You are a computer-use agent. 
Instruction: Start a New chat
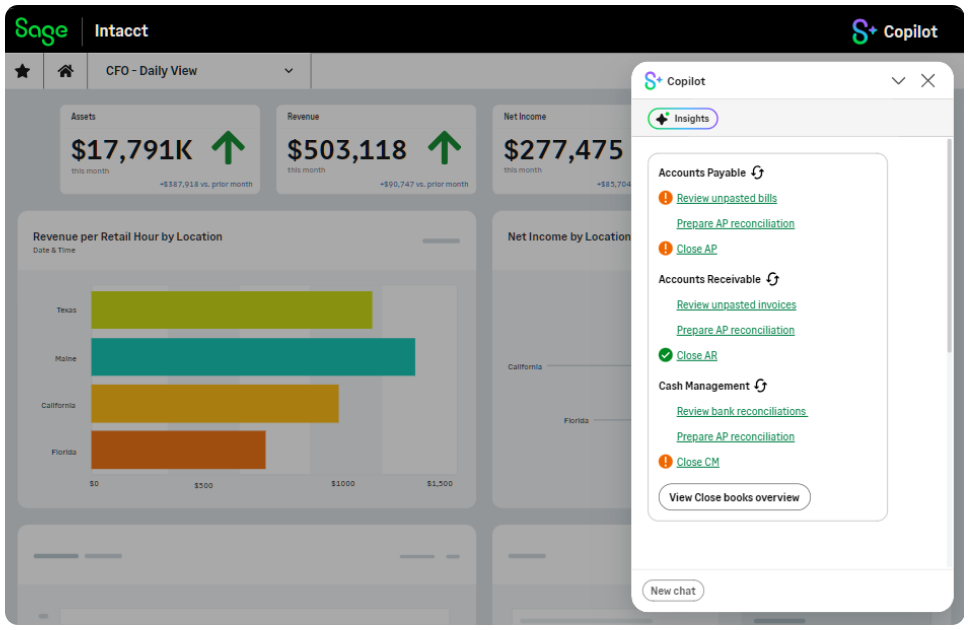[673, 591]
